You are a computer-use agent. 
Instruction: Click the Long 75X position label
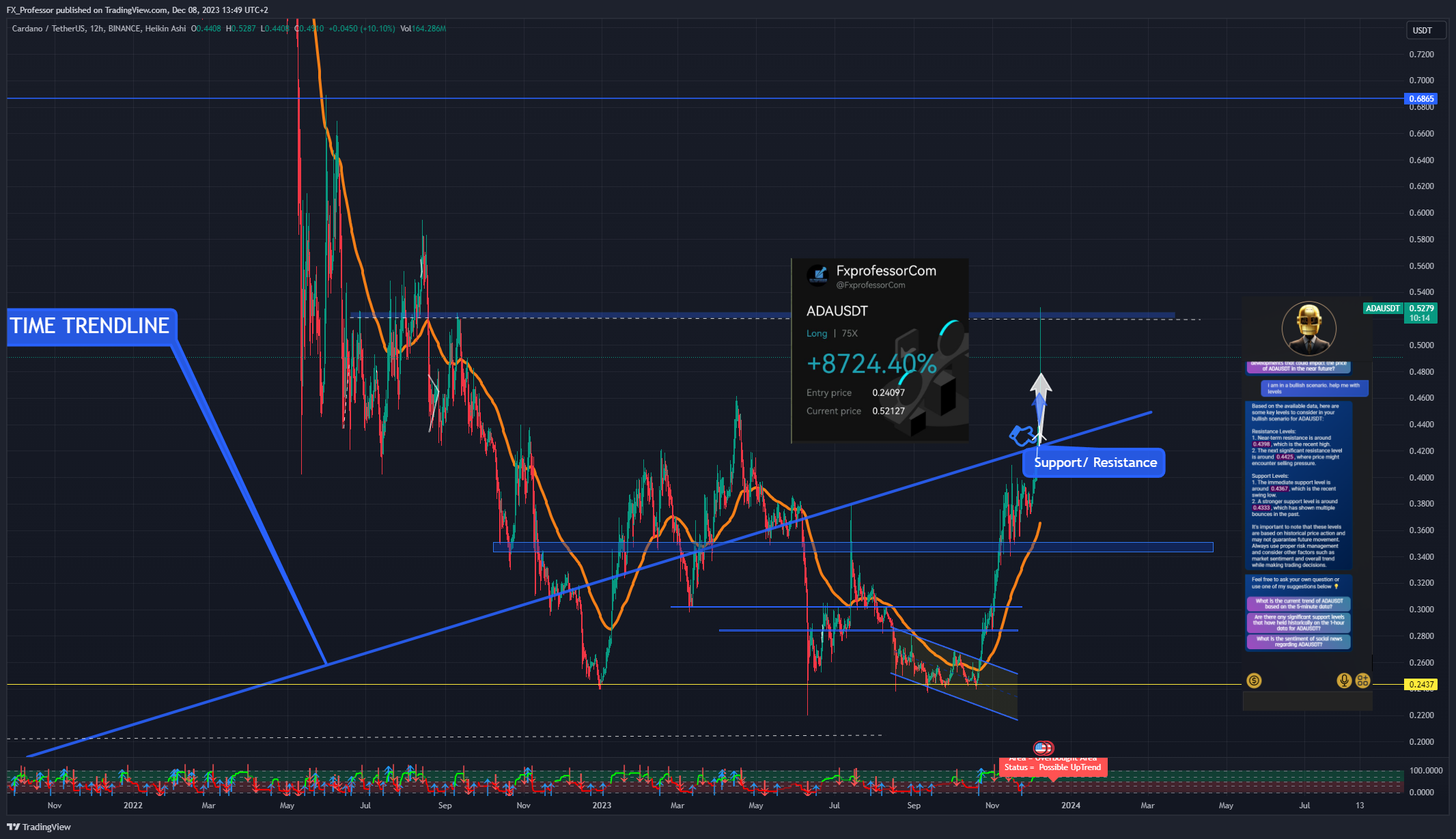pos(832,333)
